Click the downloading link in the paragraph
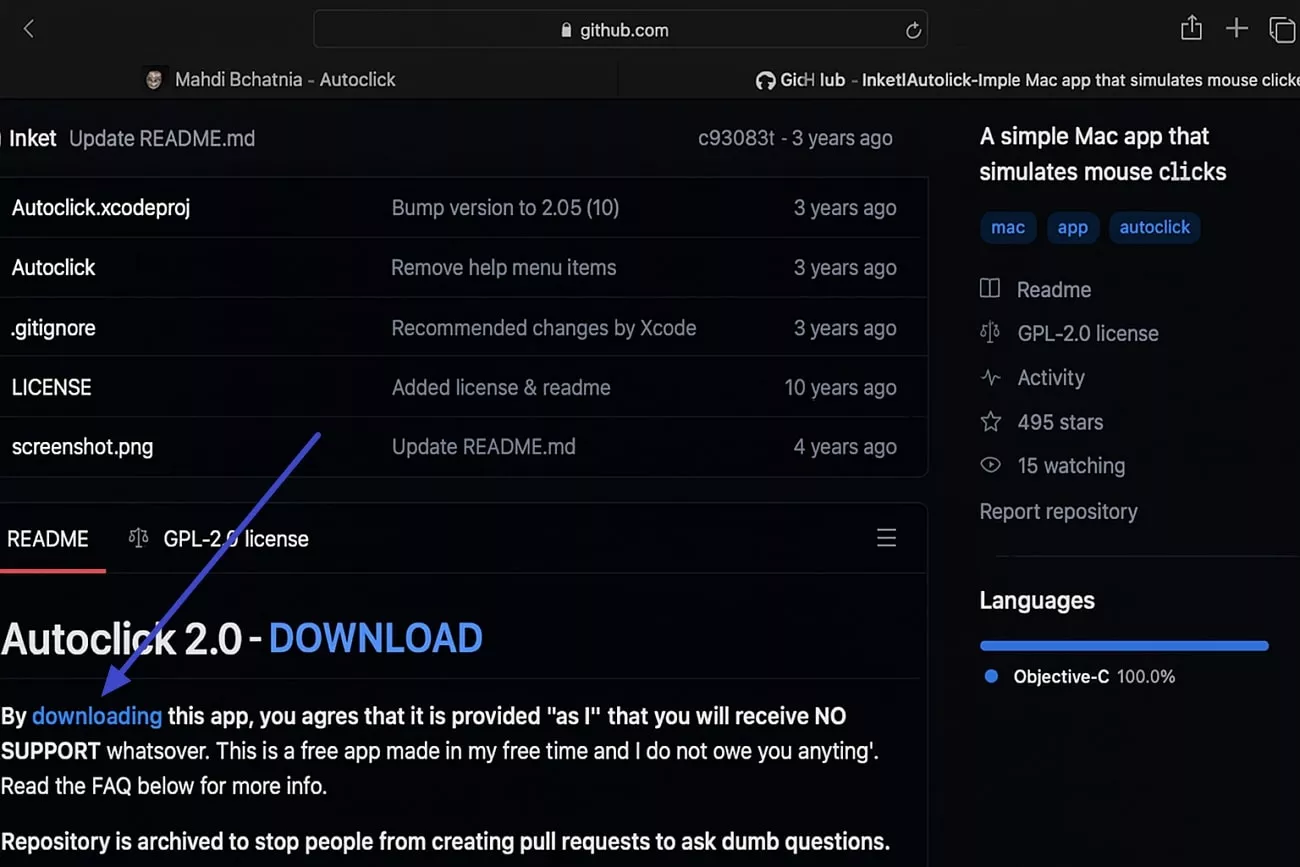 click(x=97, y=716)
